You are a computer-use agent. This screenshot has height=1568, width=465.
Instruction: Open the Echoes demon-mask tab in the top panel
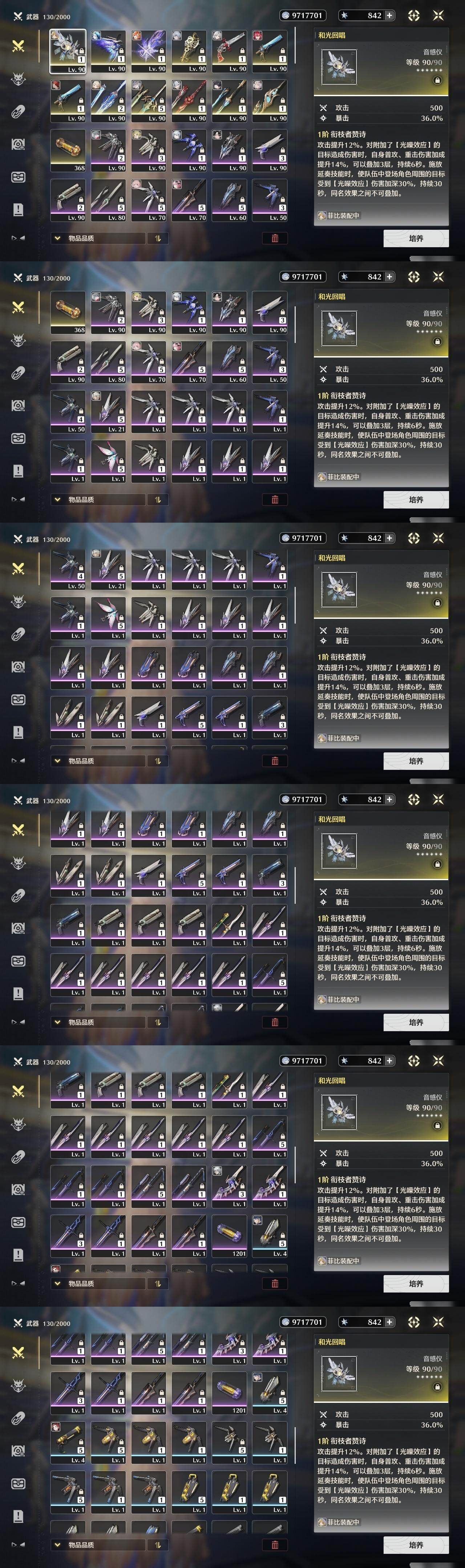point(18,78)
